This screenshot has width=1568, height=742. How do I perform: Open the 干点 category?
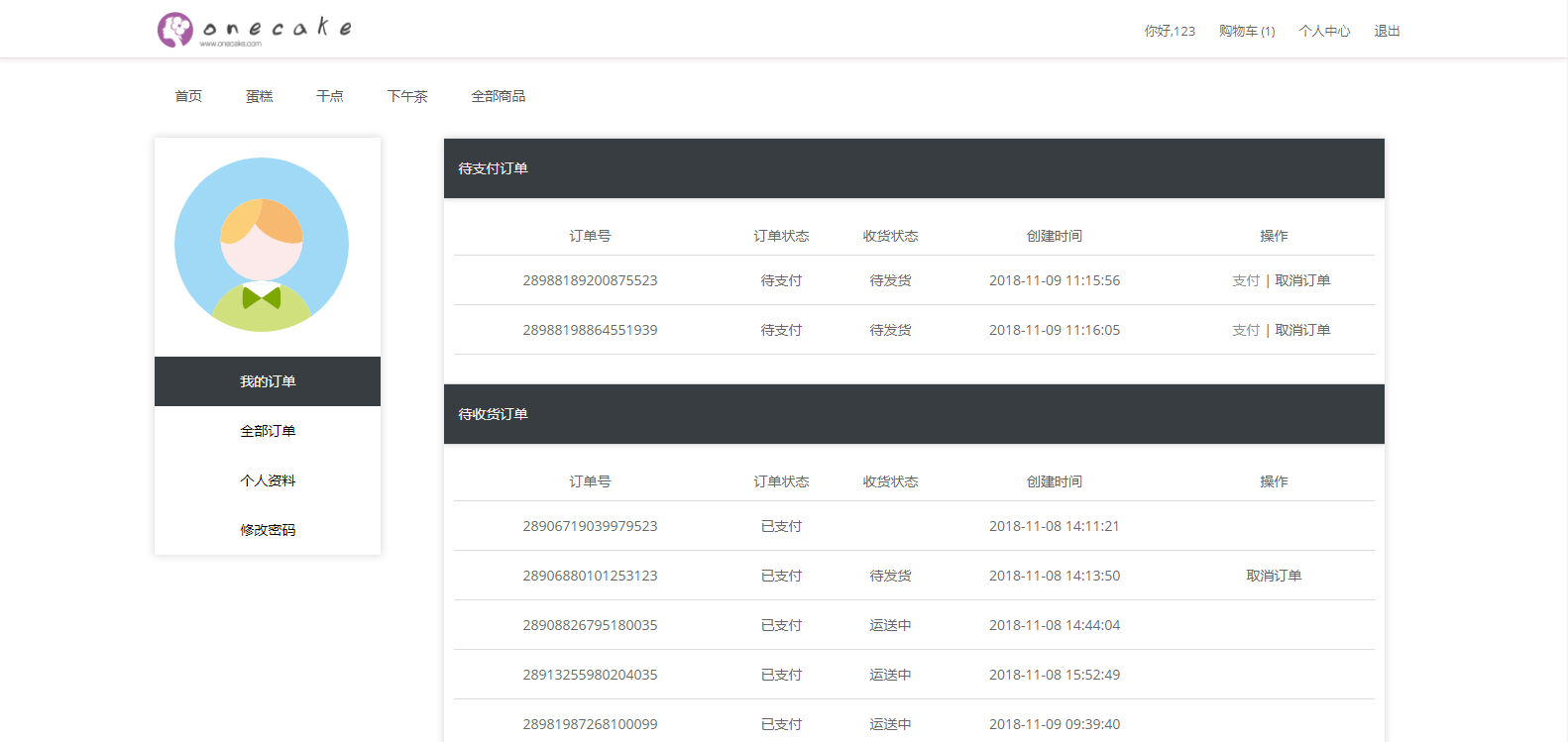tap(330, 96)
